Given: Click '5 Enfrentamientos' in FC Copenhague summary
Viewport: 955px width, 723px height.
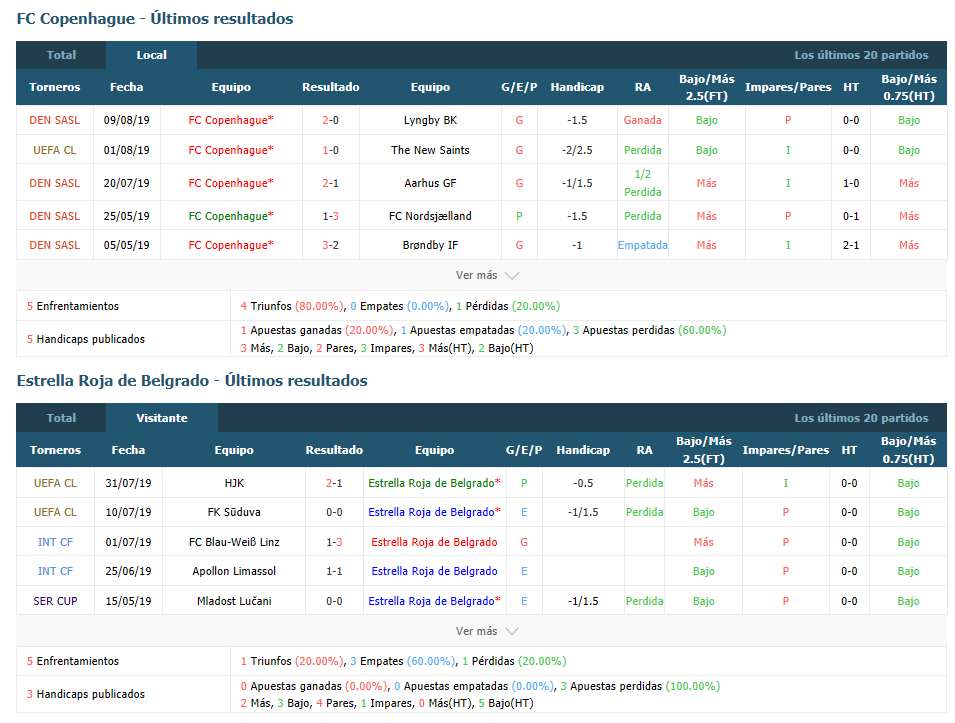Looking at the screenshot, I should pos(72,306).
